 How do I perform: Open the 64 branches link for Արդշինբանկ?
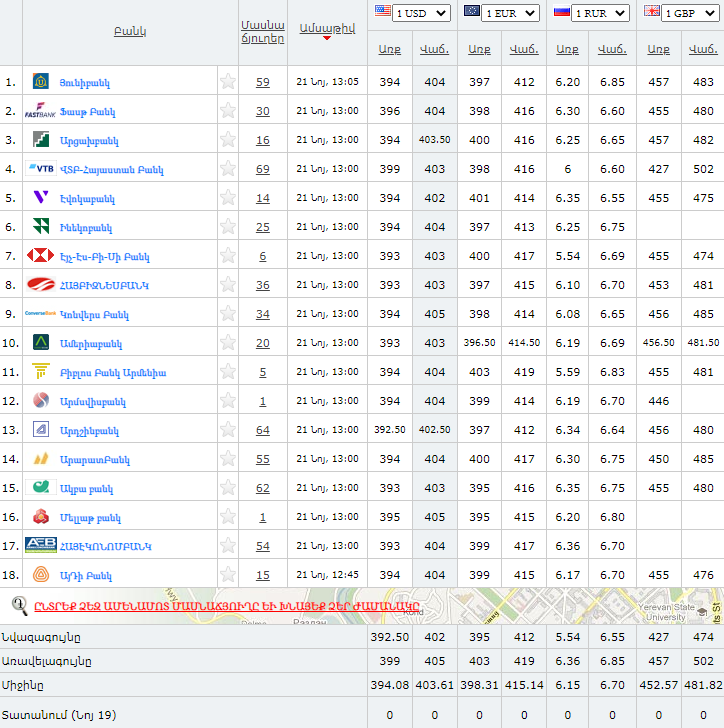pyautogui.click(x=262, y=430)
